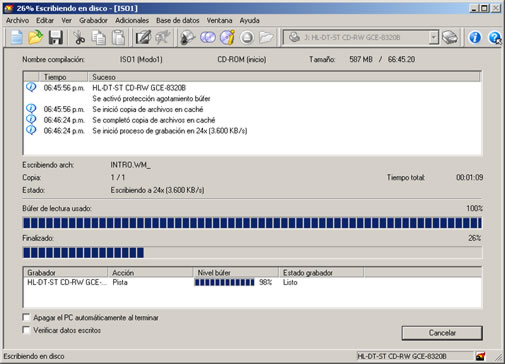Click the info icon beside HL-DT-ST CD-RW log entry

coord(31,87)
